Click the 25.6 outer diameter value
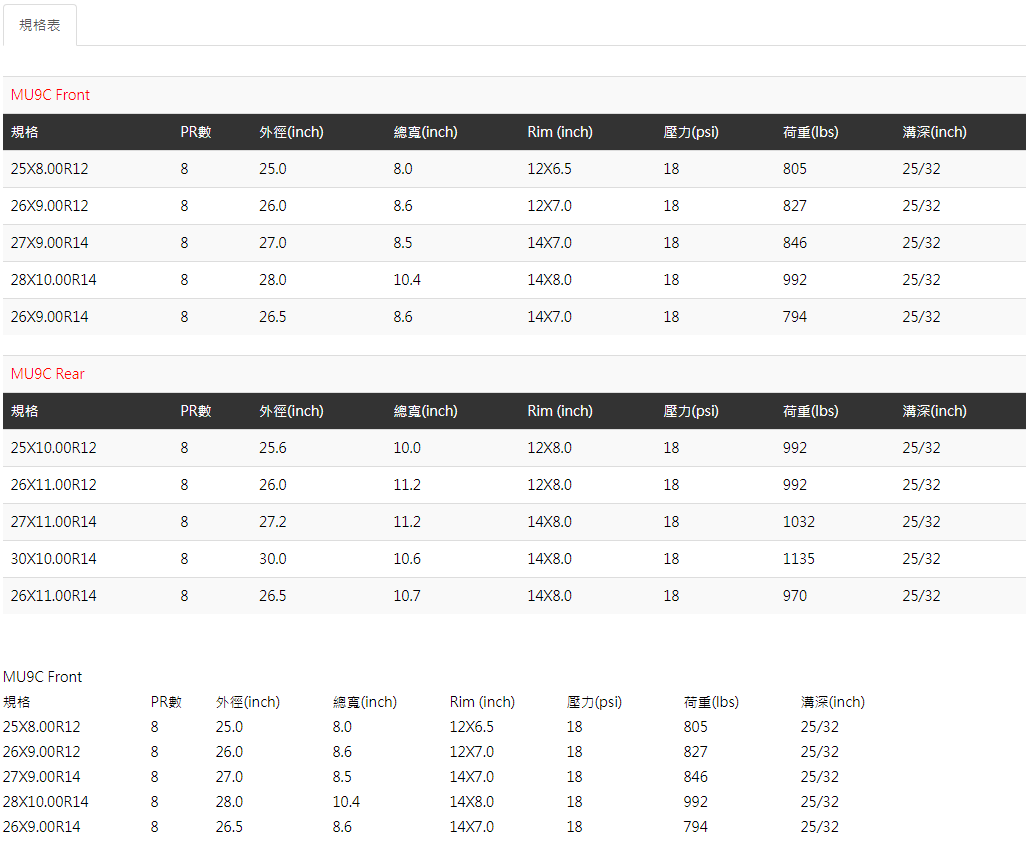This screenshot has width=1026, height=853. [x=273, y=448]
